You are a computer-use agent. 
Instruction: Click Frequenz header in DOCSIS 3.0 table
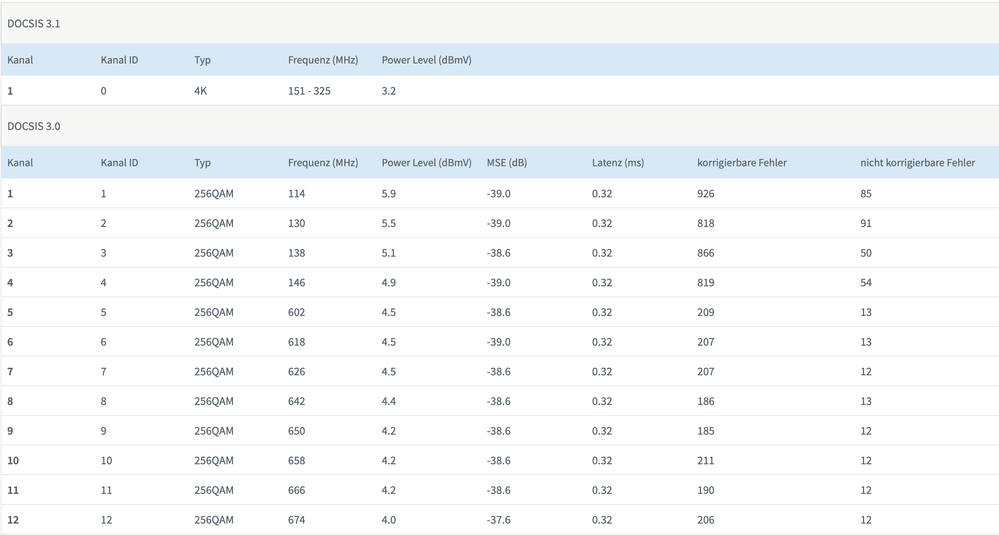322,163
